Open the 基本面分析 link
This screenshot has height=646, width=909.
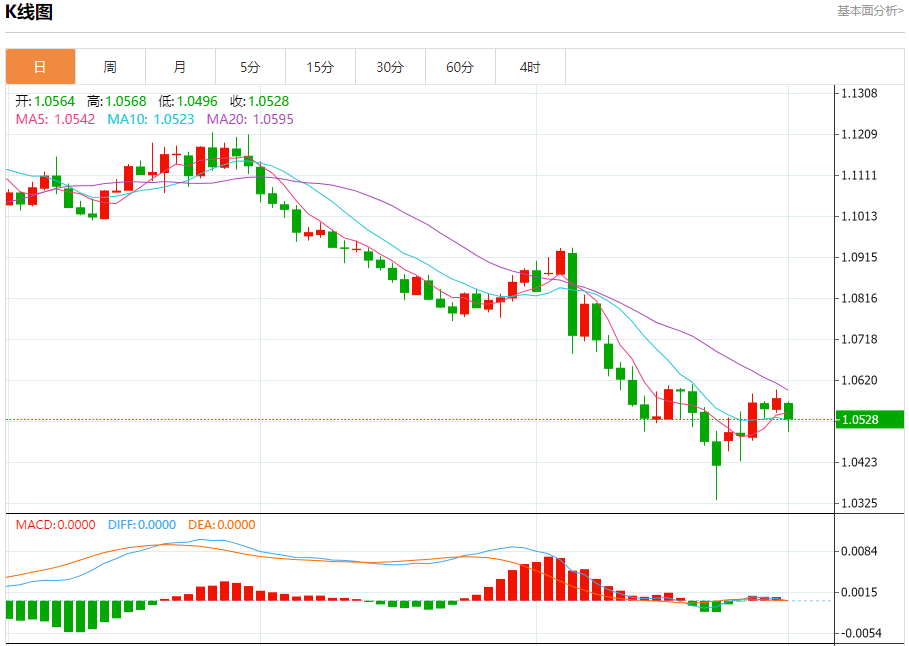click(869, 11)
